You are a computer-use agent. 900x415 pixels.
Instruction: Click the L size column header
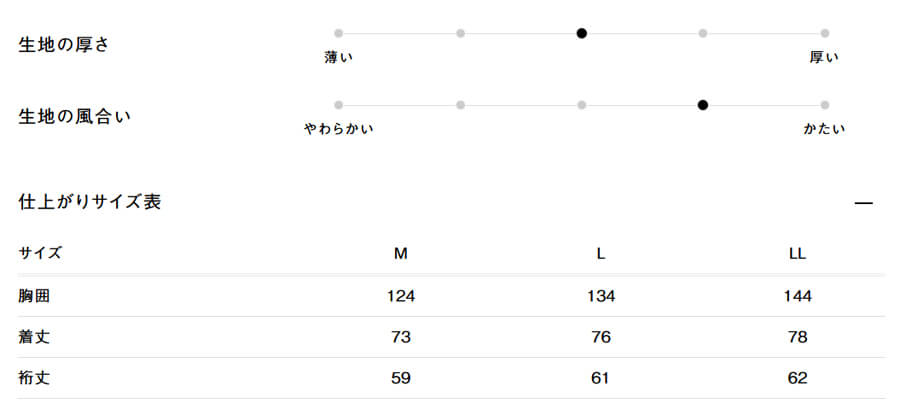(601, 253)
